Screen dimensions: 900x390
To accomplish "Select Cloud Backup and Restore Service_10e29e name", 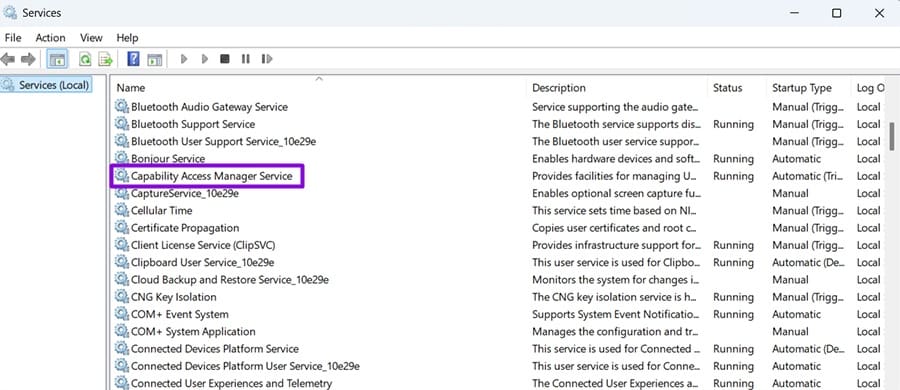I will pyautogui.click(x=230, y=280).
